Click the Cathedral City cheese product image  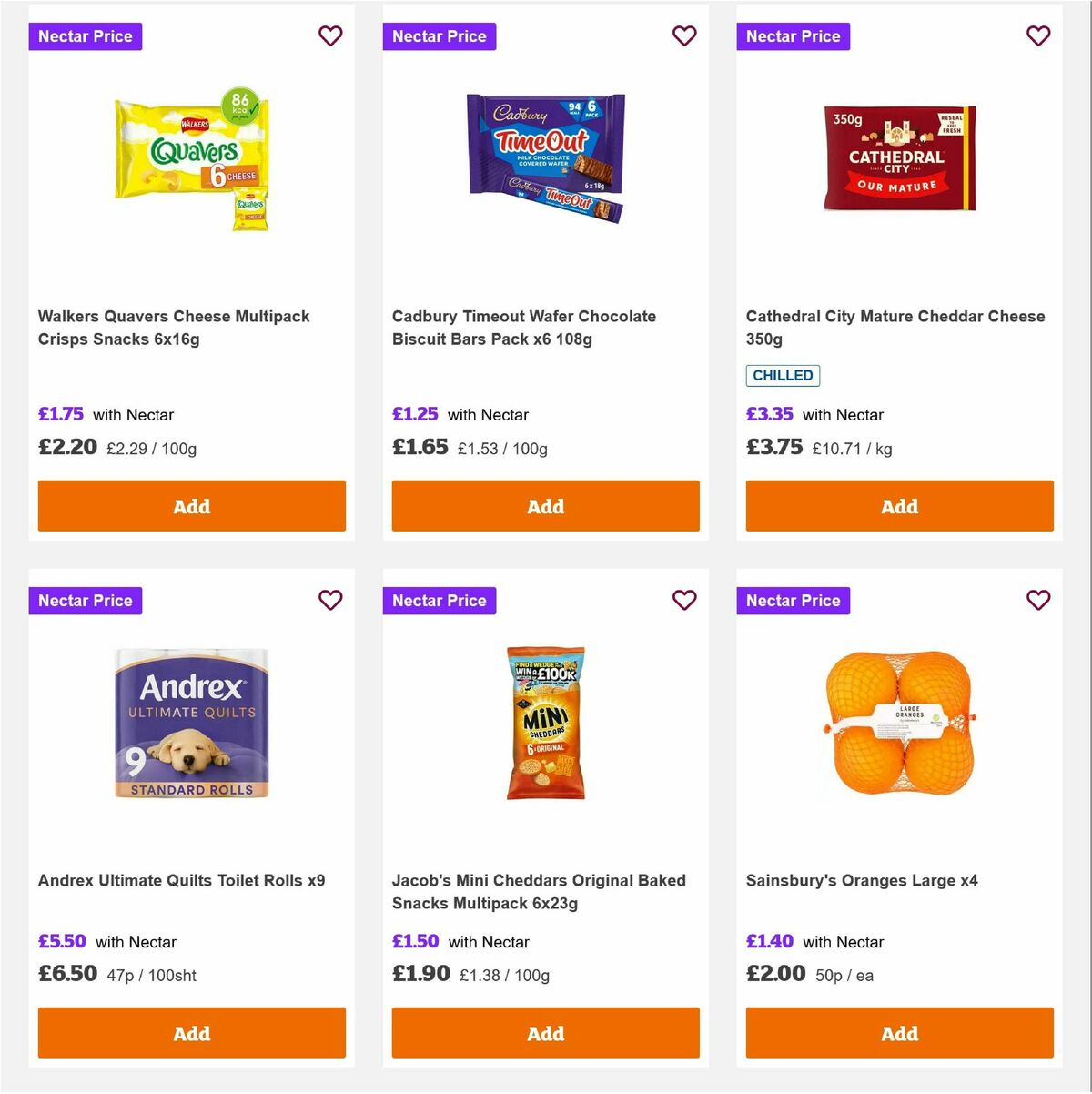click(899, 157)
